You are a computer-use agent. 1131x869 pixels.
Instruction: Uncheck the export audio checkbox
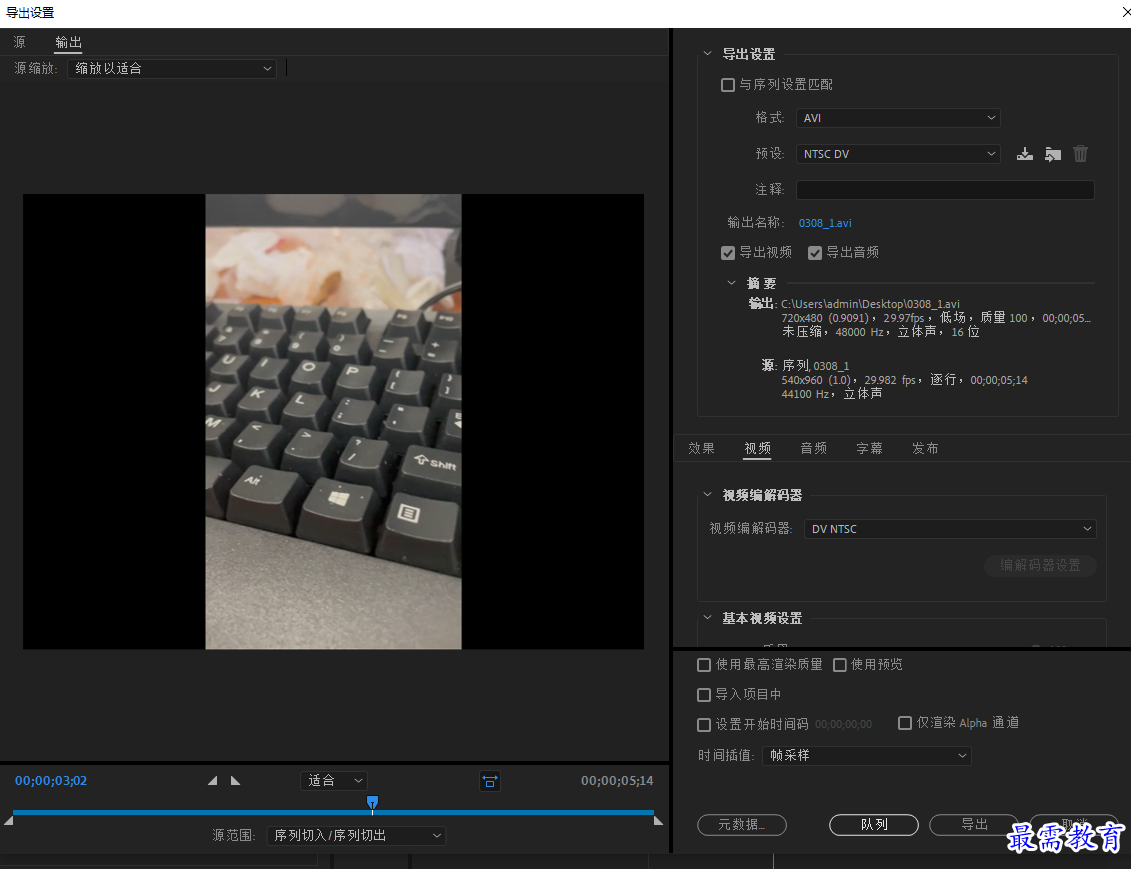814,252
